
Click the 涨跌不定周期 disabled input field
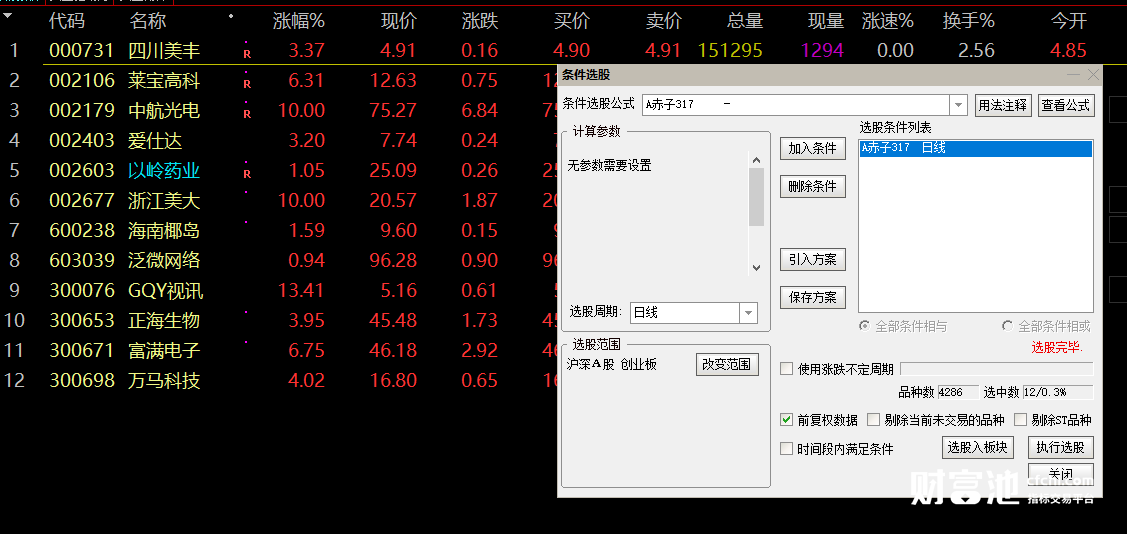997,369
